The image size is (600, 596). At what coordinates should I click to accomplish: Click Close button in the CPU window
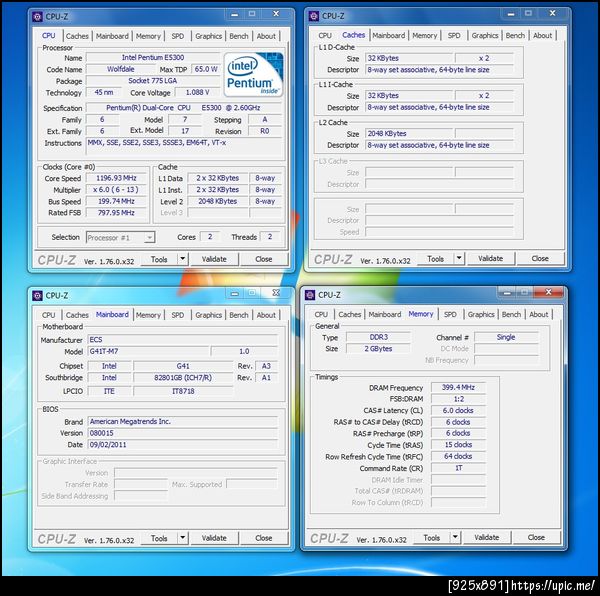pos(264,259)
